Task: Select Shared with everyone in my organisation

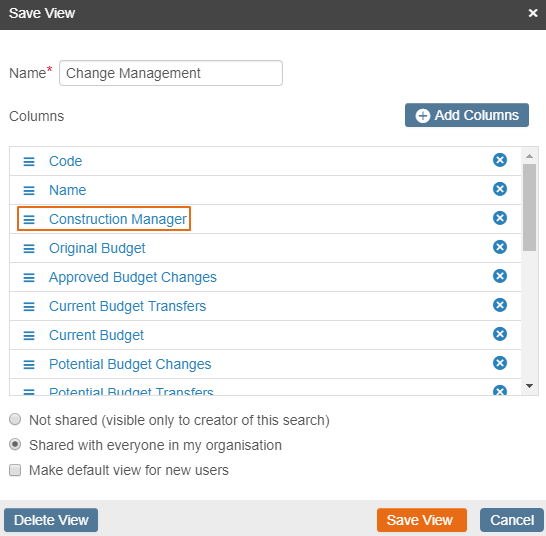Action: point(15,444)
